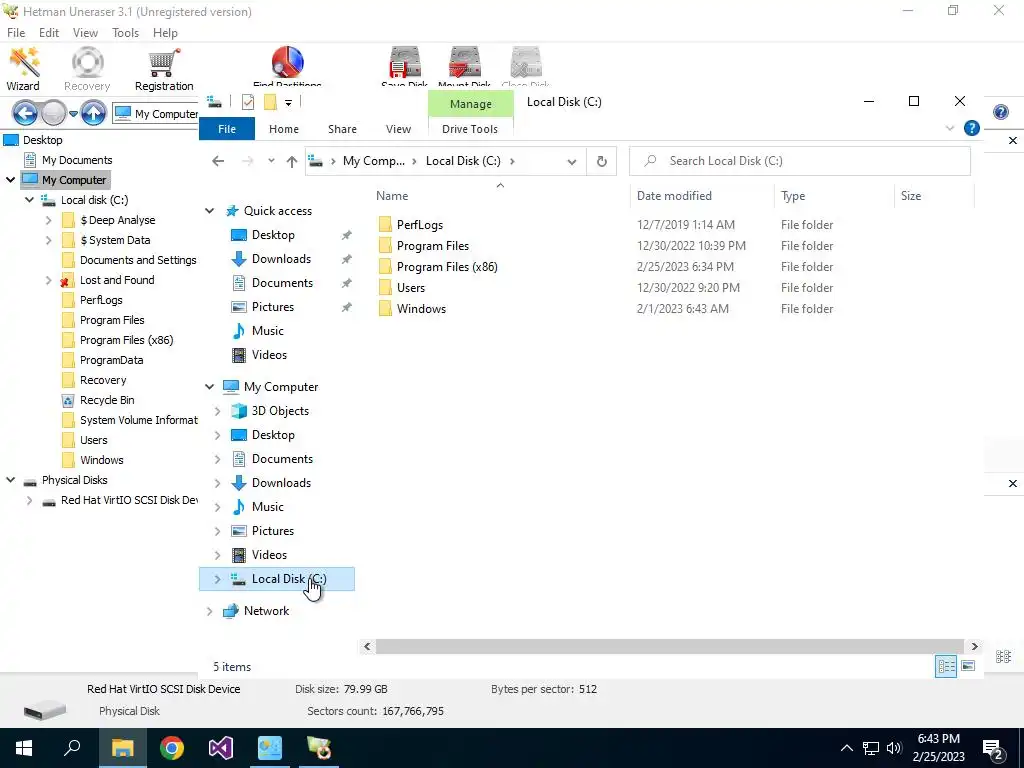Click inside Search Local Disk (C:) box

click(x=799, y=161)
